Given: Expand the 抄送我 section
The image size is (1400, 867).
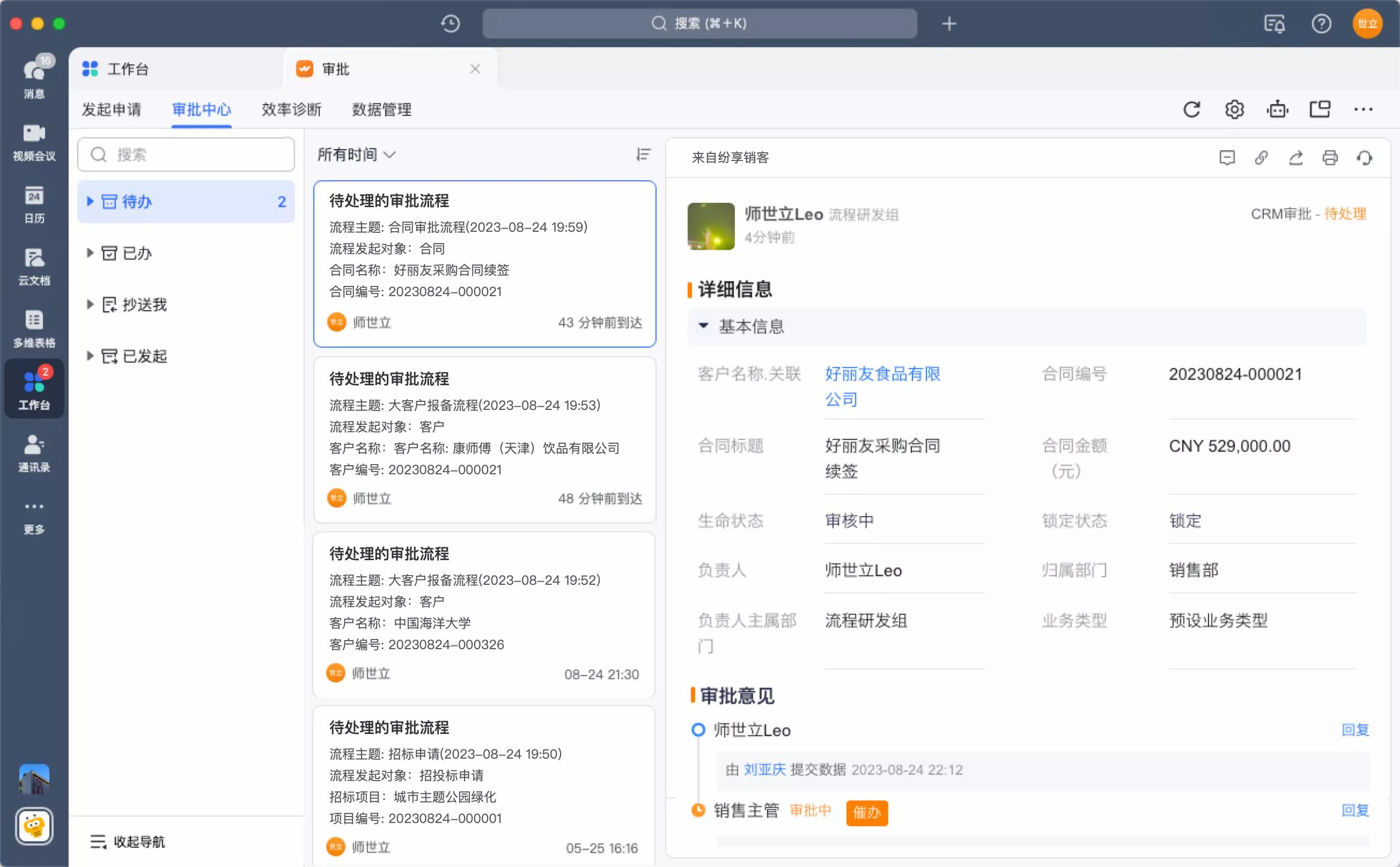Looking at the screenshot, I should click(x=143, y=305).
